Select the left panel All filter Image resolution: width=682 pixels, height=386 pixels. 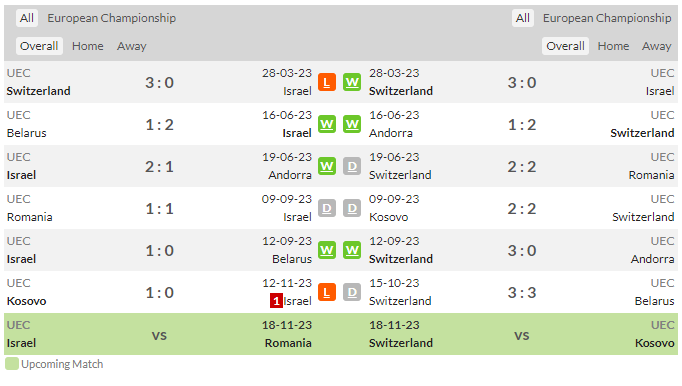[27, 18]
